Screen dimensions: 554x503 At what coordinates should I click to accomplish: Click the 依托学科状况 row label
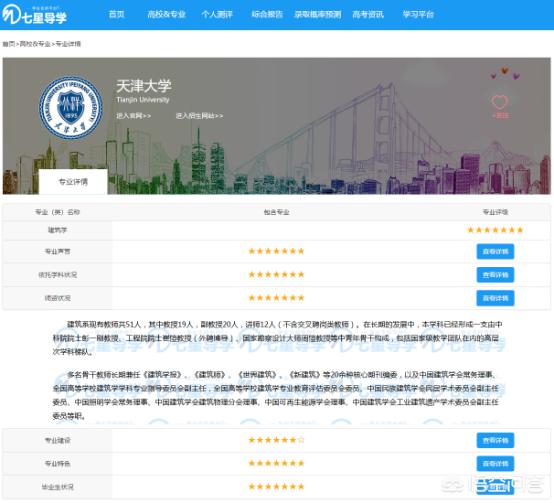tap(57, 275)
